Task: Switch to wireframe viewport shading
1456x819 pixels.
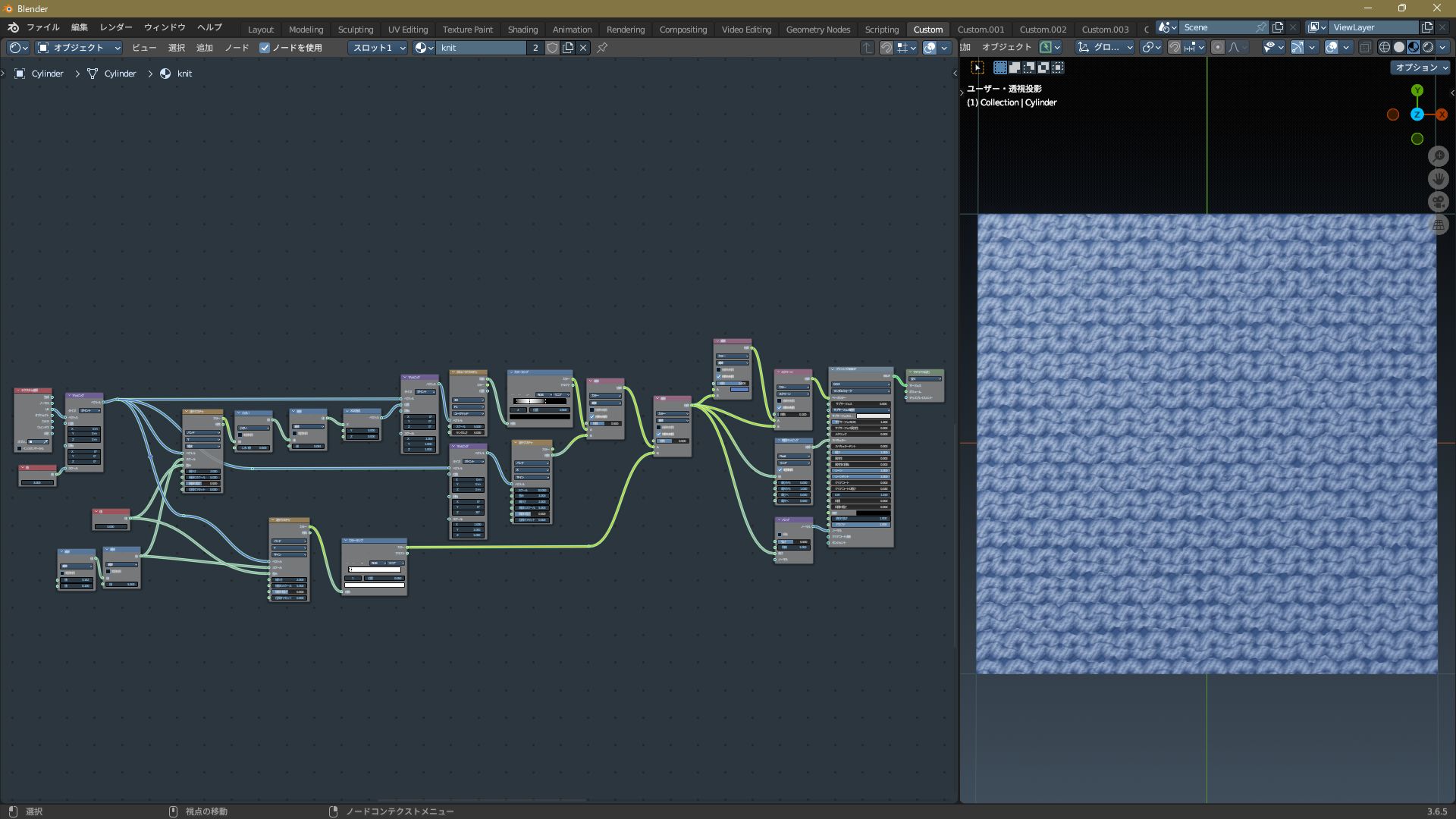Action: click(x=1385, y=47)
